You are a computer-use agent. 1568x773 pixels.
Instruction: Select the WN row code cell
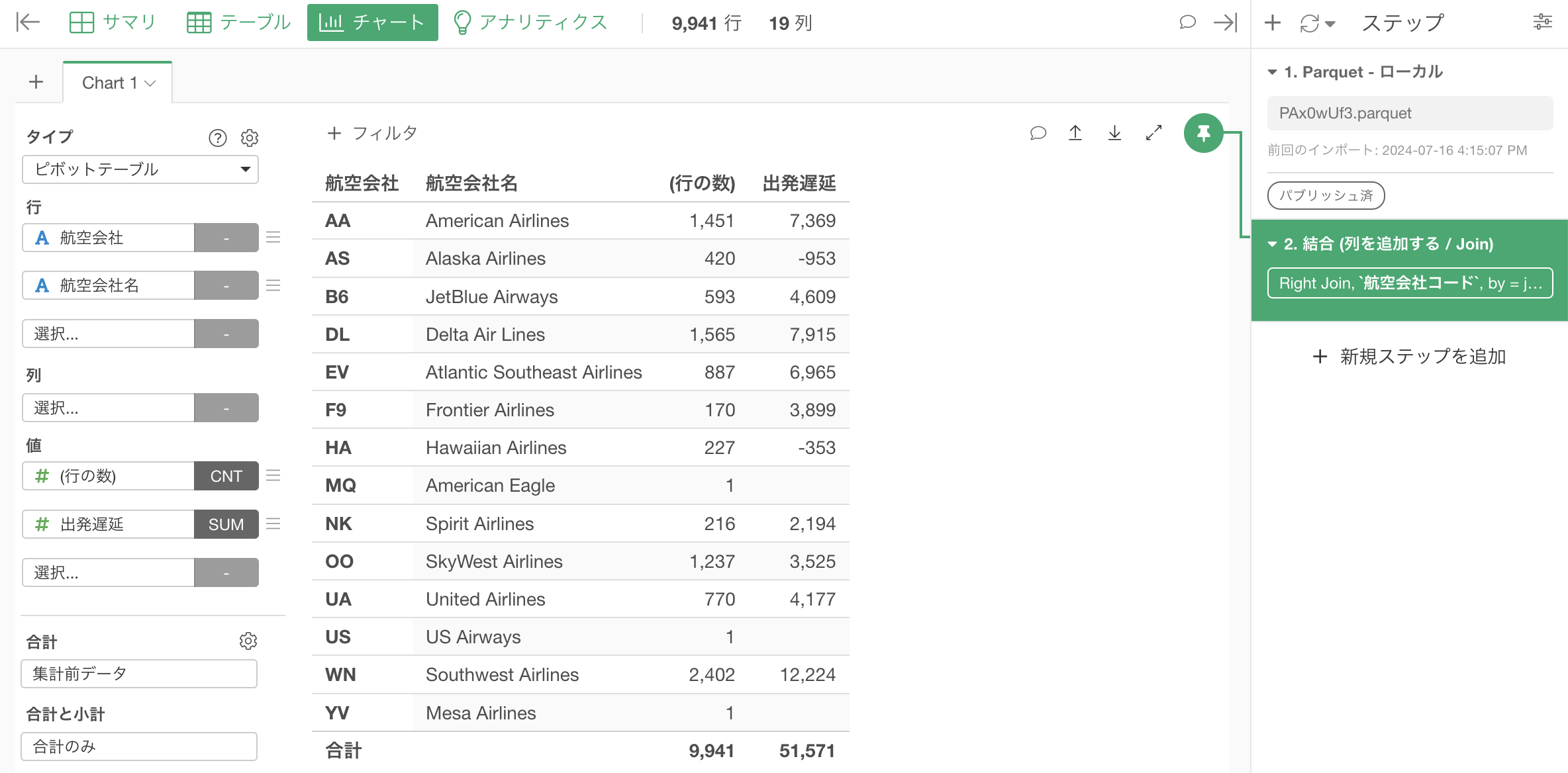(x=340, y=675)
